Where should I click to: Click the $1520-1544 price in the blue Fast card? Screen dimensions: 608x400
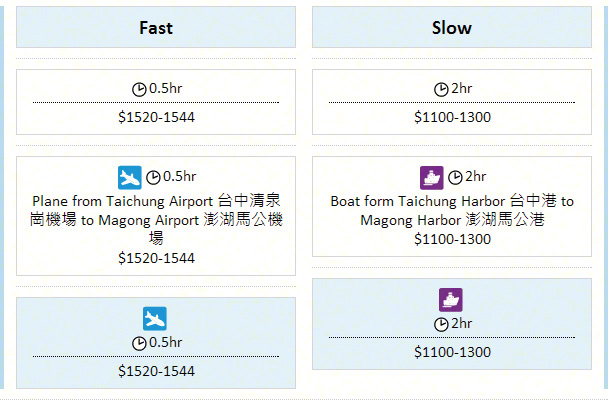(x=156, y=371)
